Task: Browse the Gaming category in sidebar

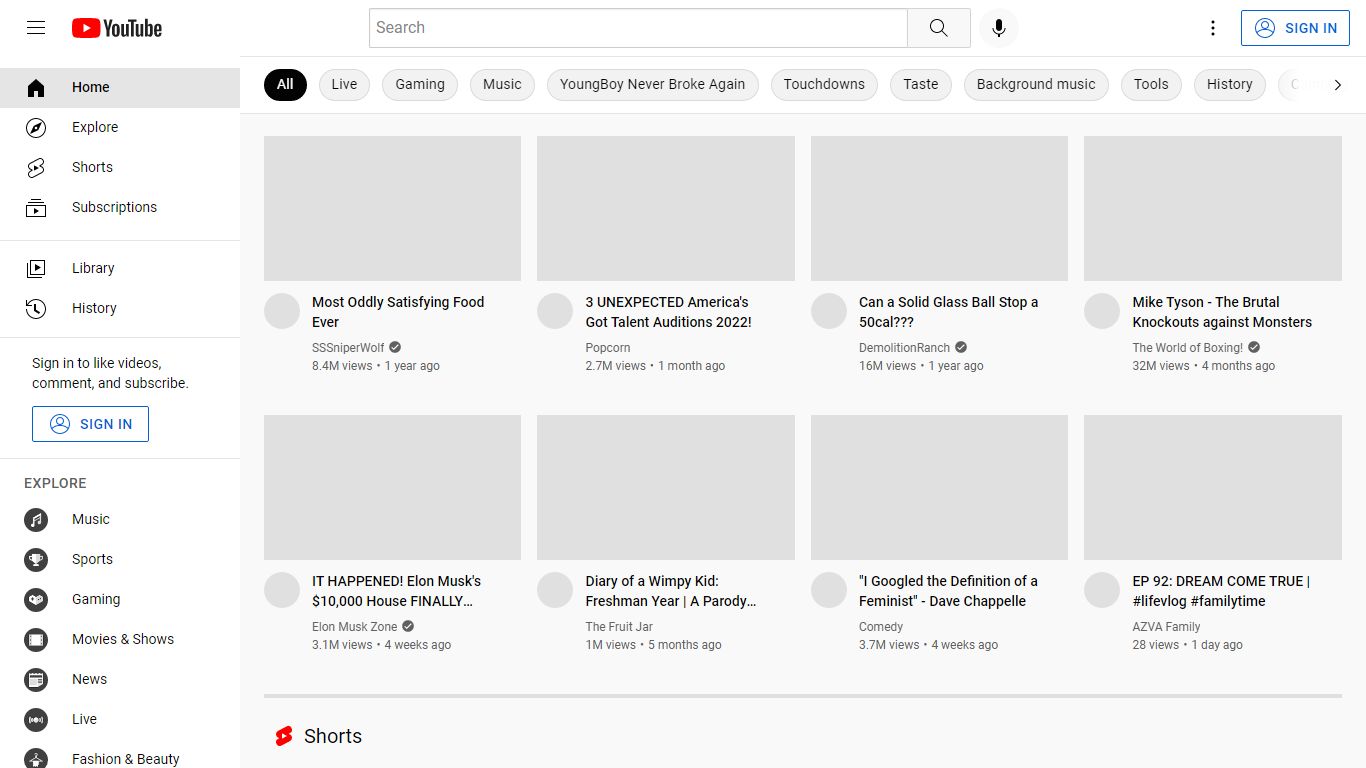Action: pyautogui.click(x=120, y=599)
